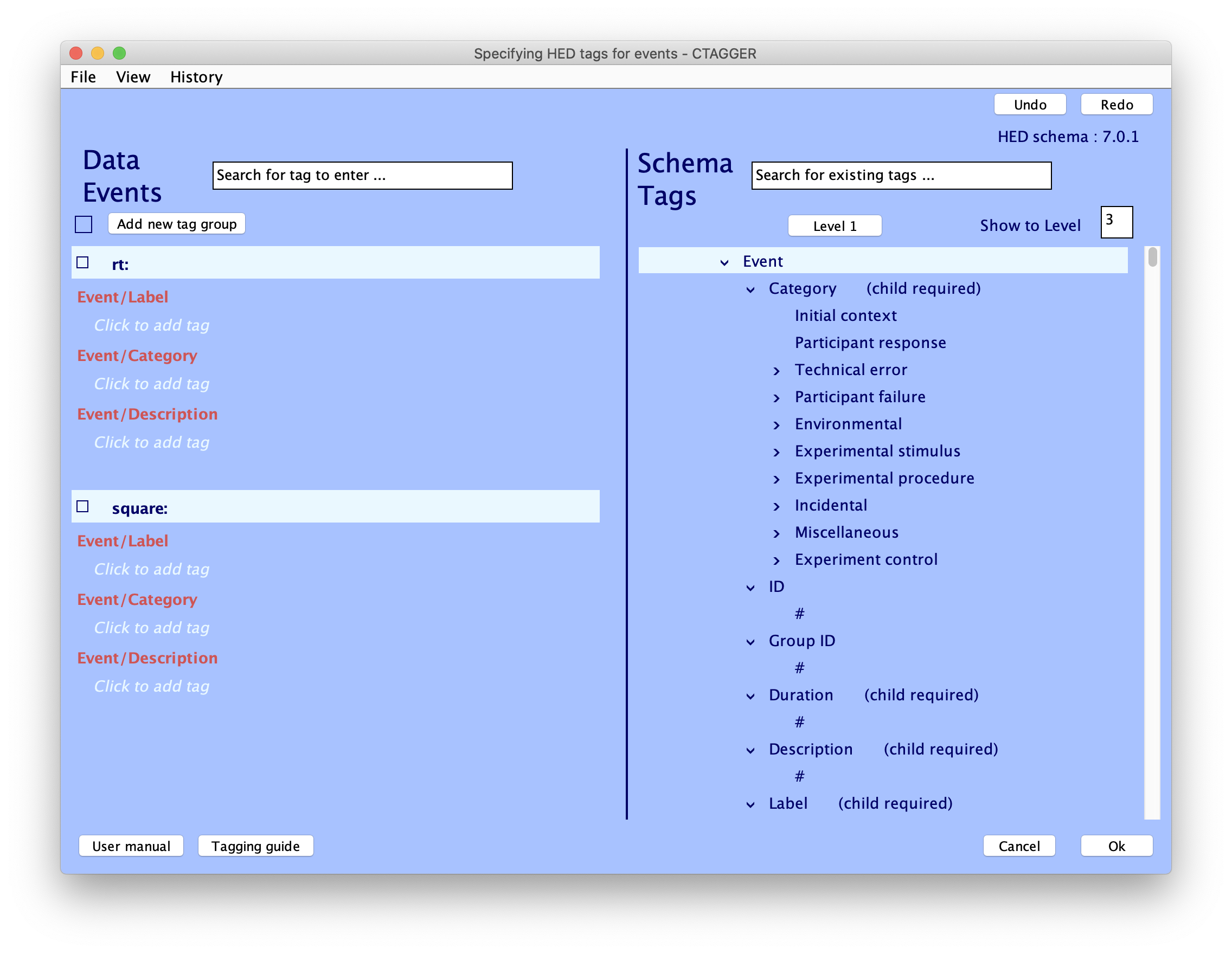Click the Redo button
The image size is (1232, 954).
tap(1116, 105)
